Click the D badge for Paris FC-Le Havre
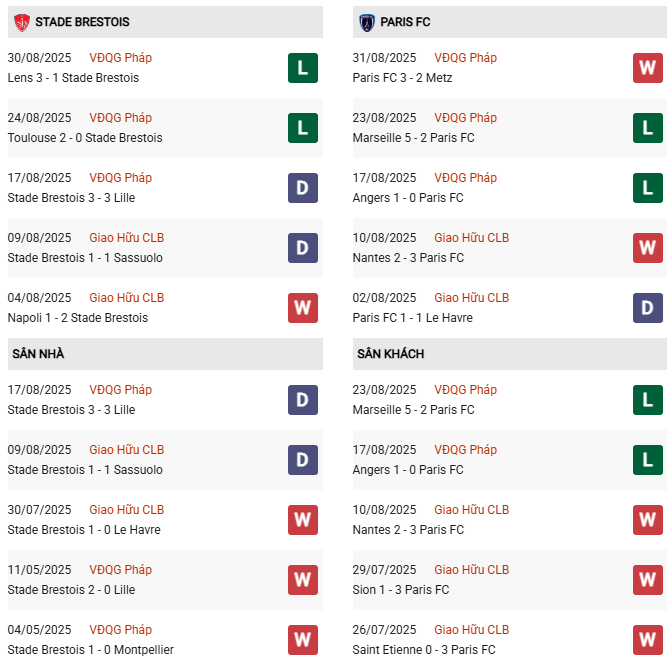 point(648,308)
